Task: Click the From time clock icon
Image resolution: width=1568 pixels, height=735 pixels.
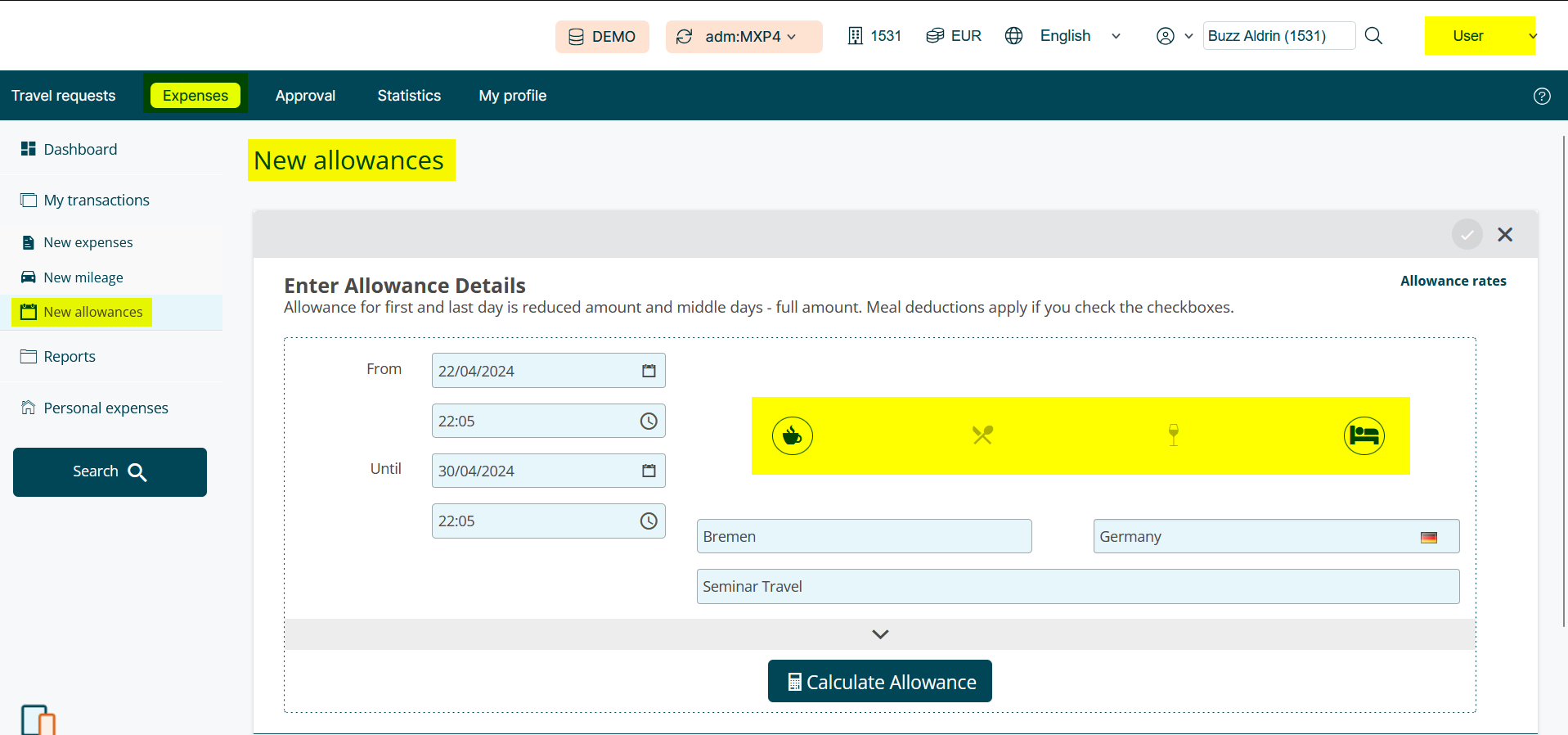Action: click(x=649, y=421)
